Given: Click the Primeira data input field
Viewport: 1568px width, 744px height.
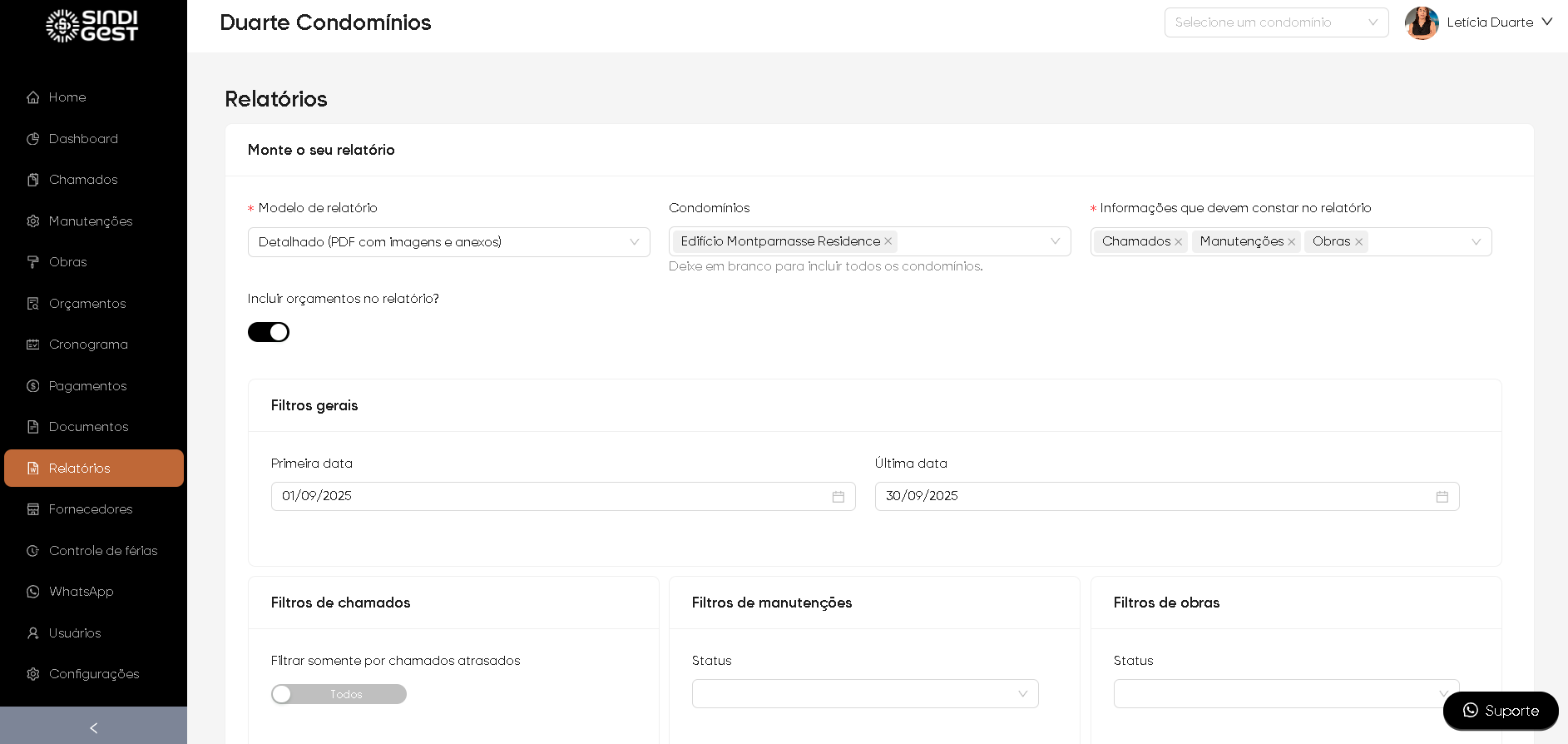Looking at the screenshot, I should pos(549,497).
